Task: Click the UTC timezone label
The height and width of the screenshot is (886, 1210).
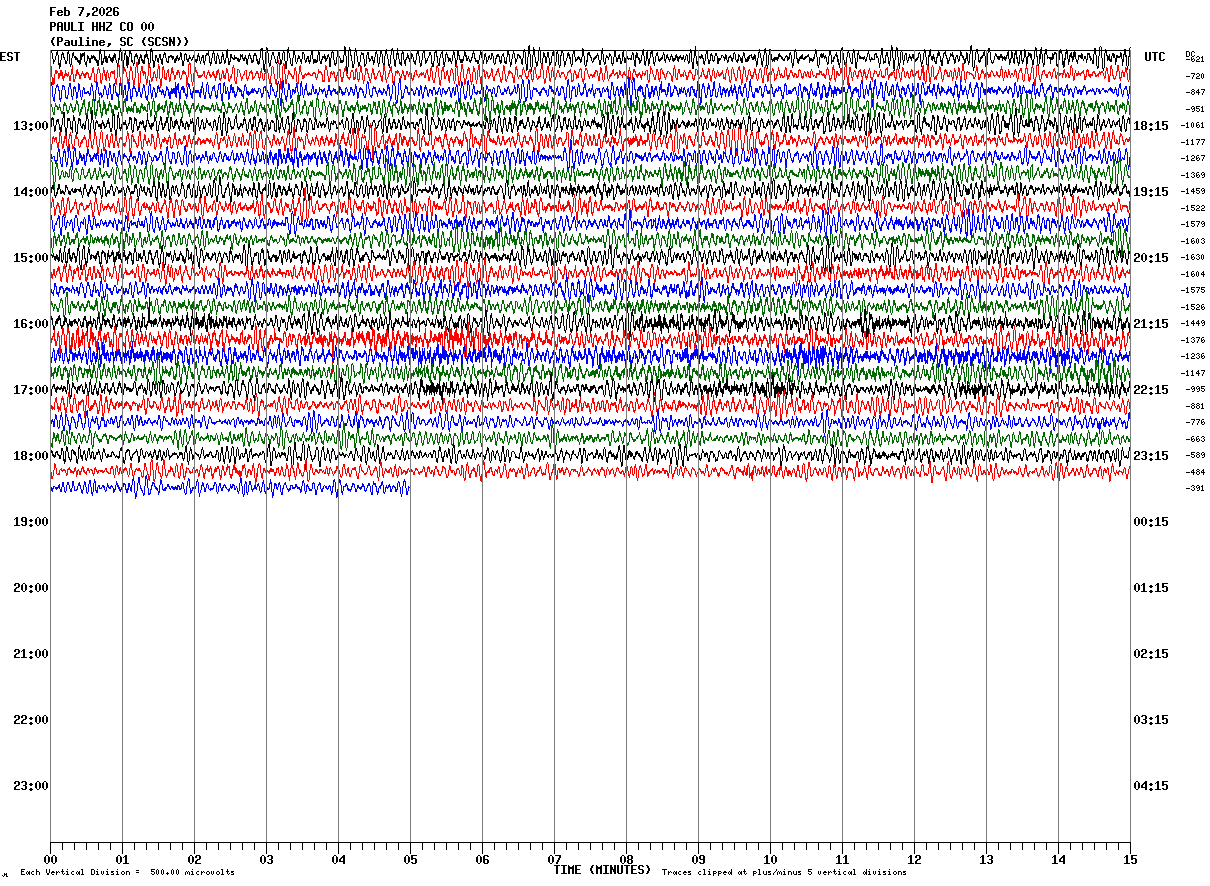Action: click(1155, 57)
